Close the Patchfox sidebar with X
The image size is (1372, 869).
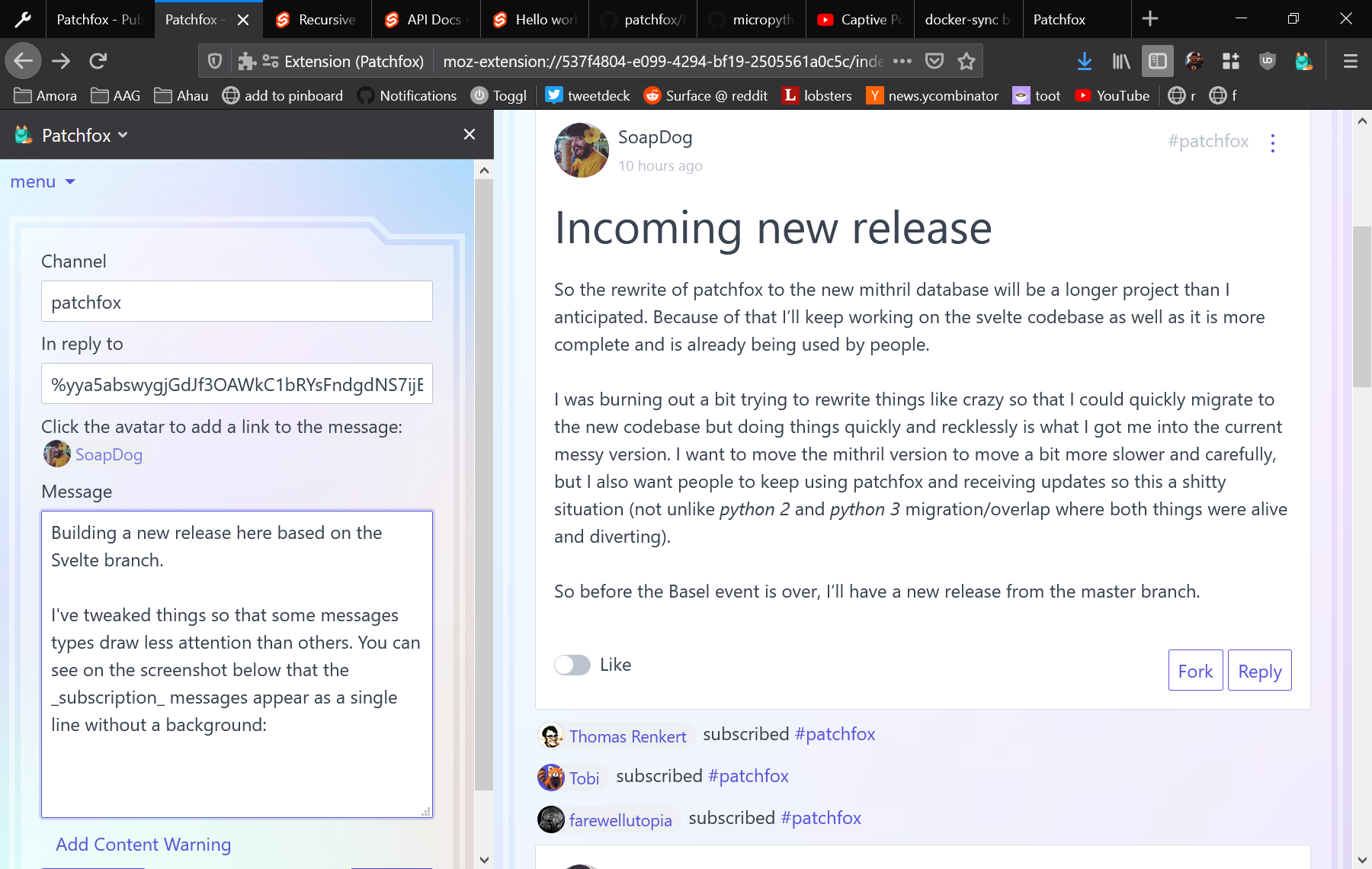pyautogui.click(x=470, y=134)
